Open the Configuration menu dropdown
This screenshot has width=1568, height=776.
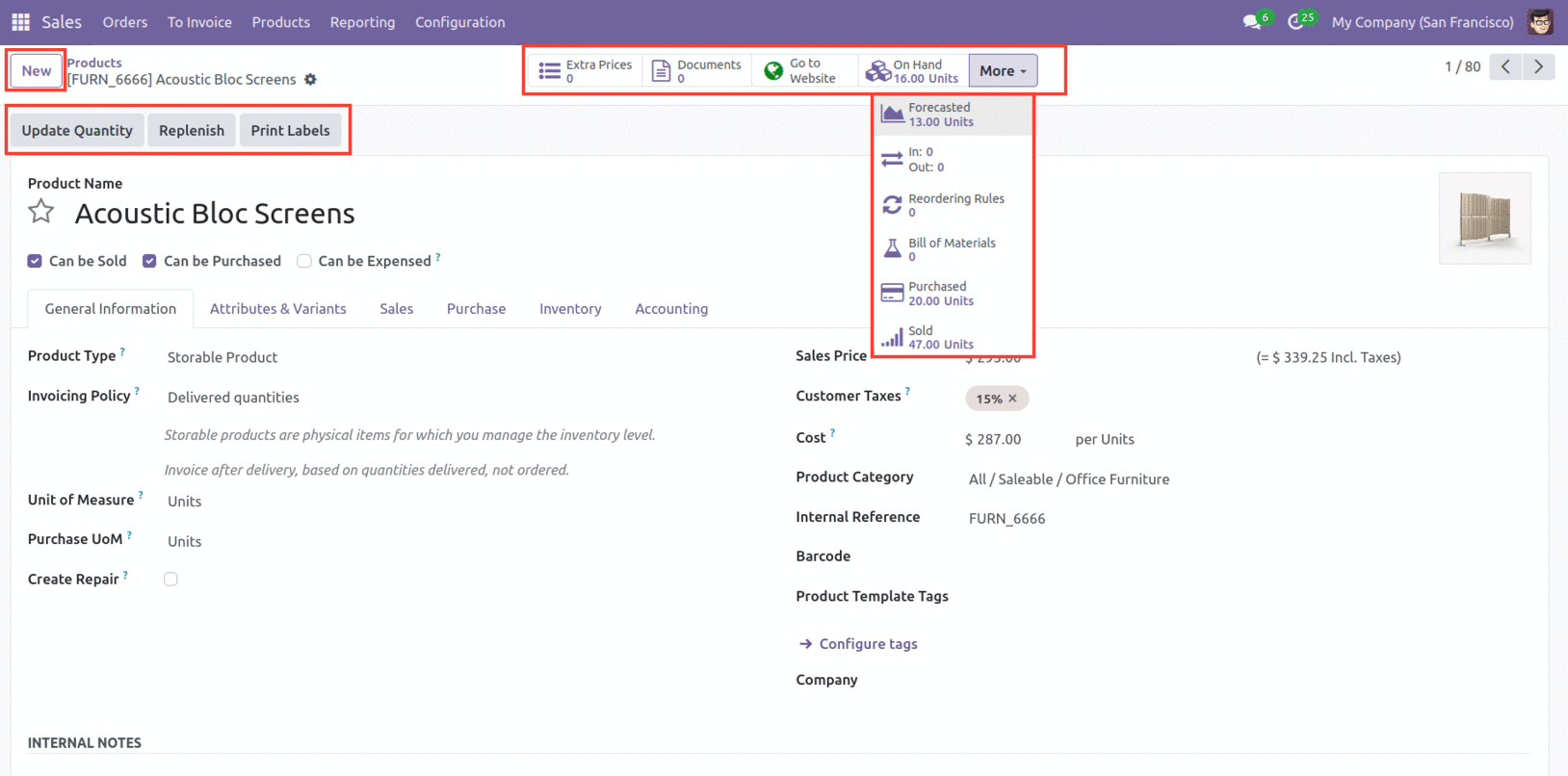pos(459,22)
